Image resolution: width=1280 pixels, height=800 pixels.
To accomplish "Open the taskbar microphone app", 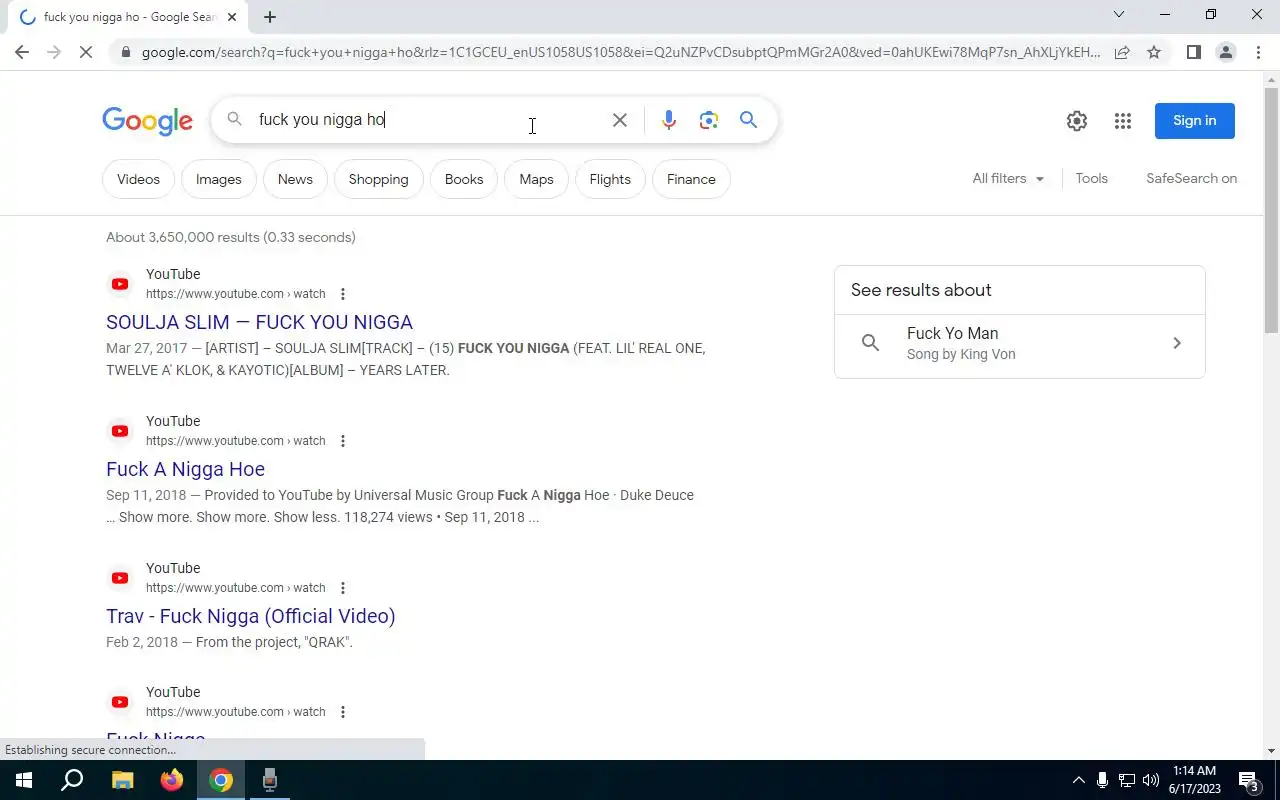I will [x=269, y=780].
